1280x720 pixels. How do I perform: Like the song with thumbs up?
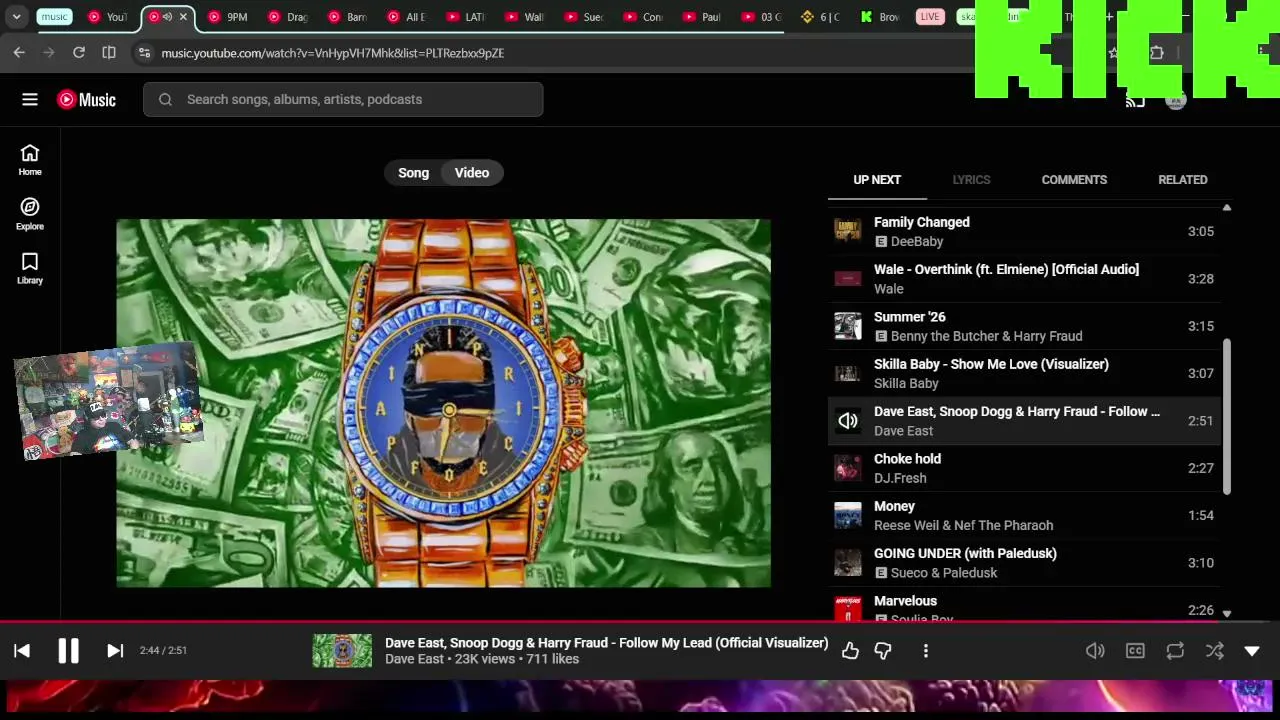tap(850, 651)
